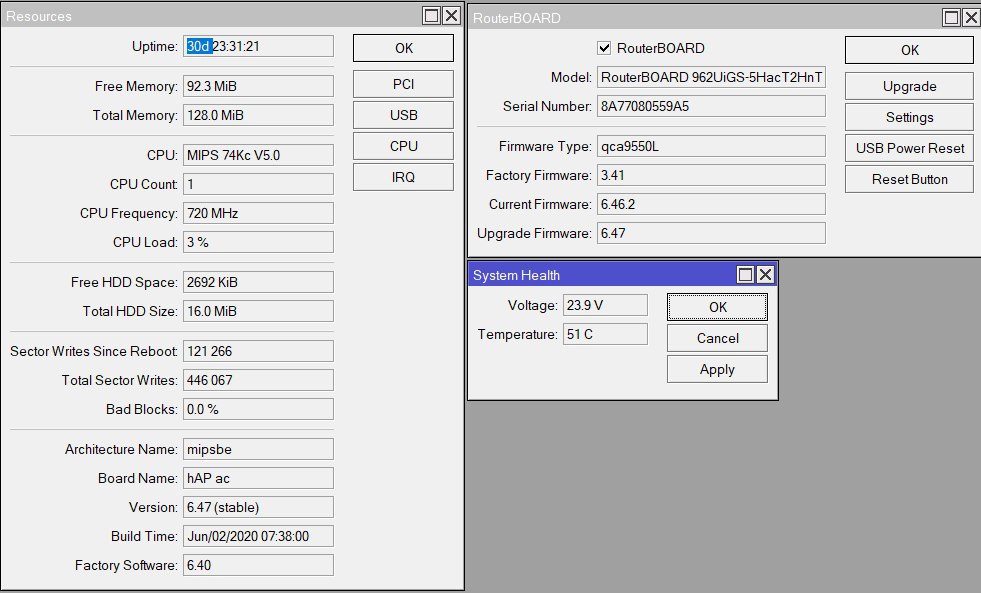Viewport: 981px width, 593px height.
Task: Click the Free HDD Space field 2692 KiB
Action: click(258, 282)
